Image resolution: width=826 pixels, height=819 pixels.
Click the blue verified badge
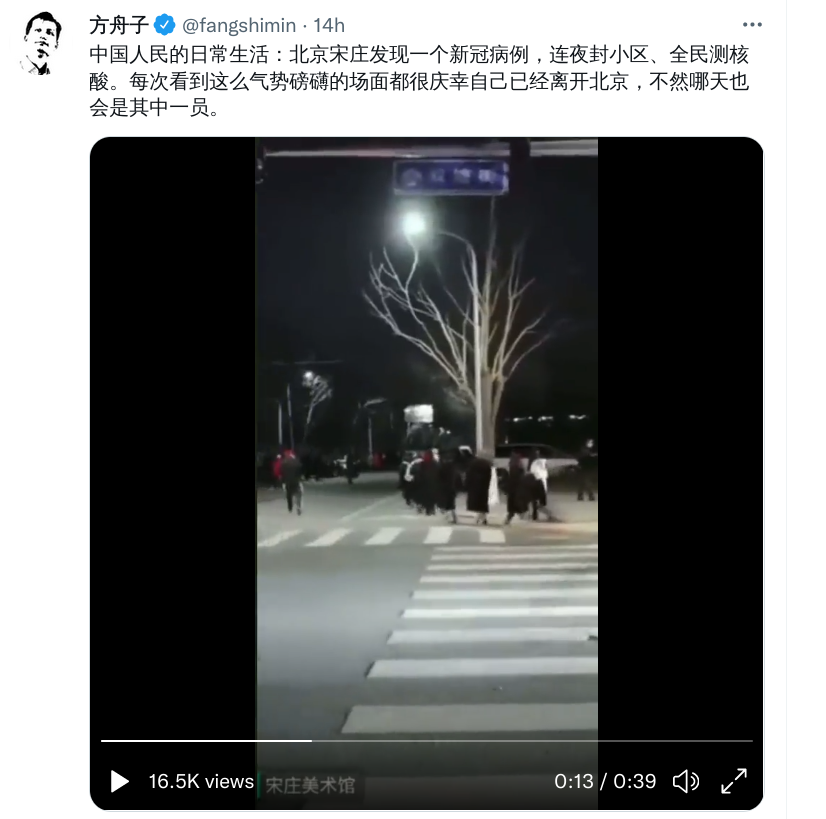[164, 25]
